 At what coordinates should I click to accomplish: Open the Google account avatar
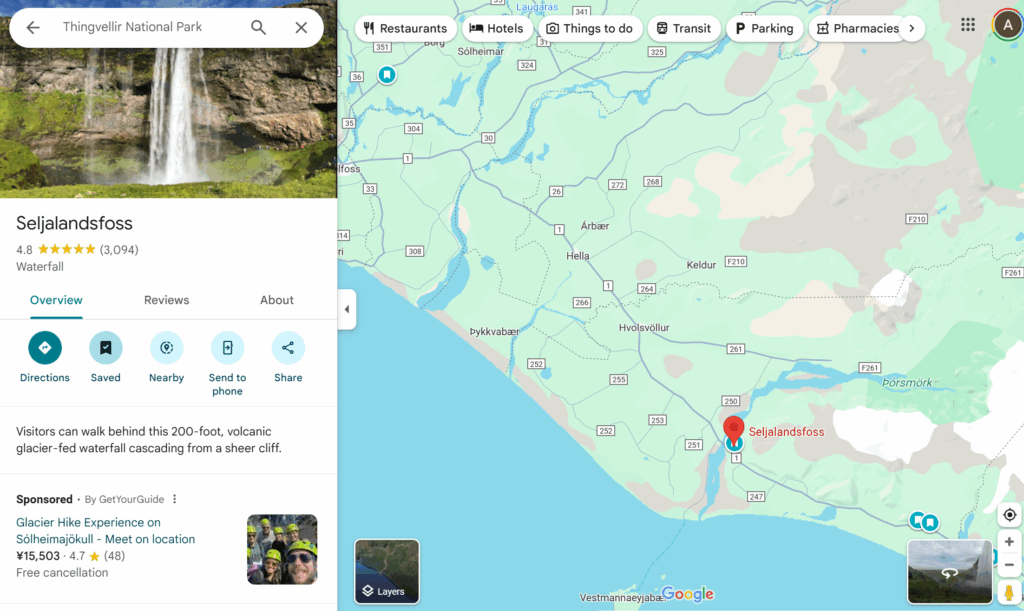click(x=1008, y=25)
